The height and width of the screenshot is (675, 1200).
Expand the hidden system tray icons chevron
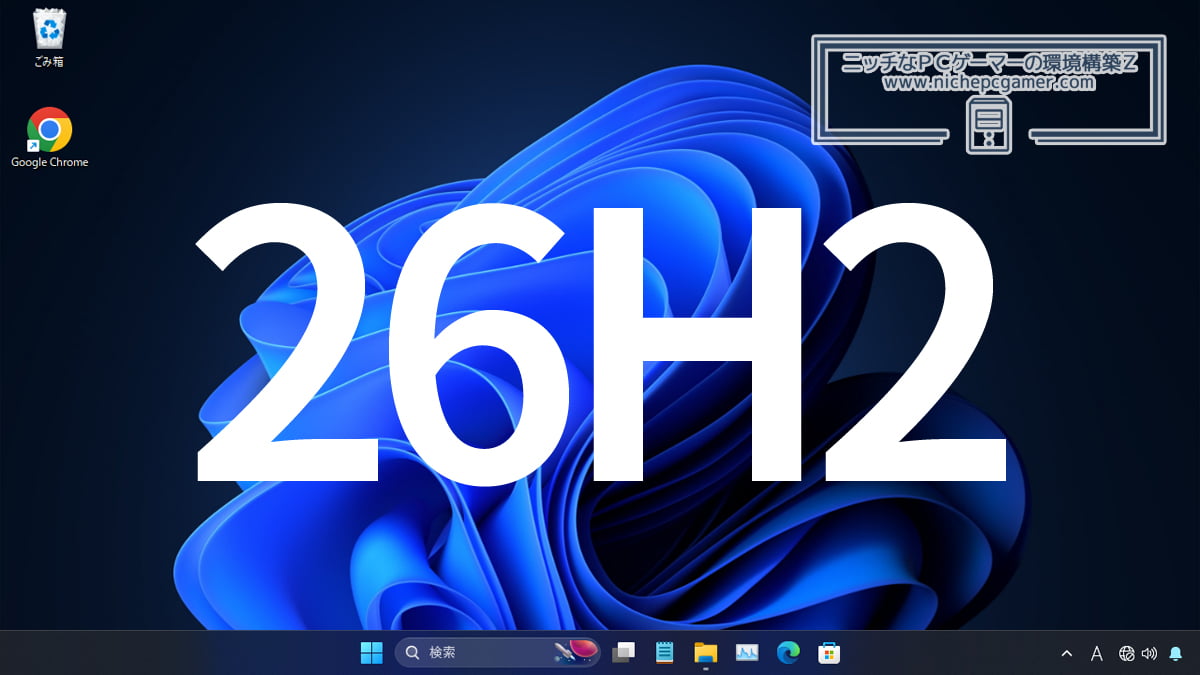(1067, 653)
